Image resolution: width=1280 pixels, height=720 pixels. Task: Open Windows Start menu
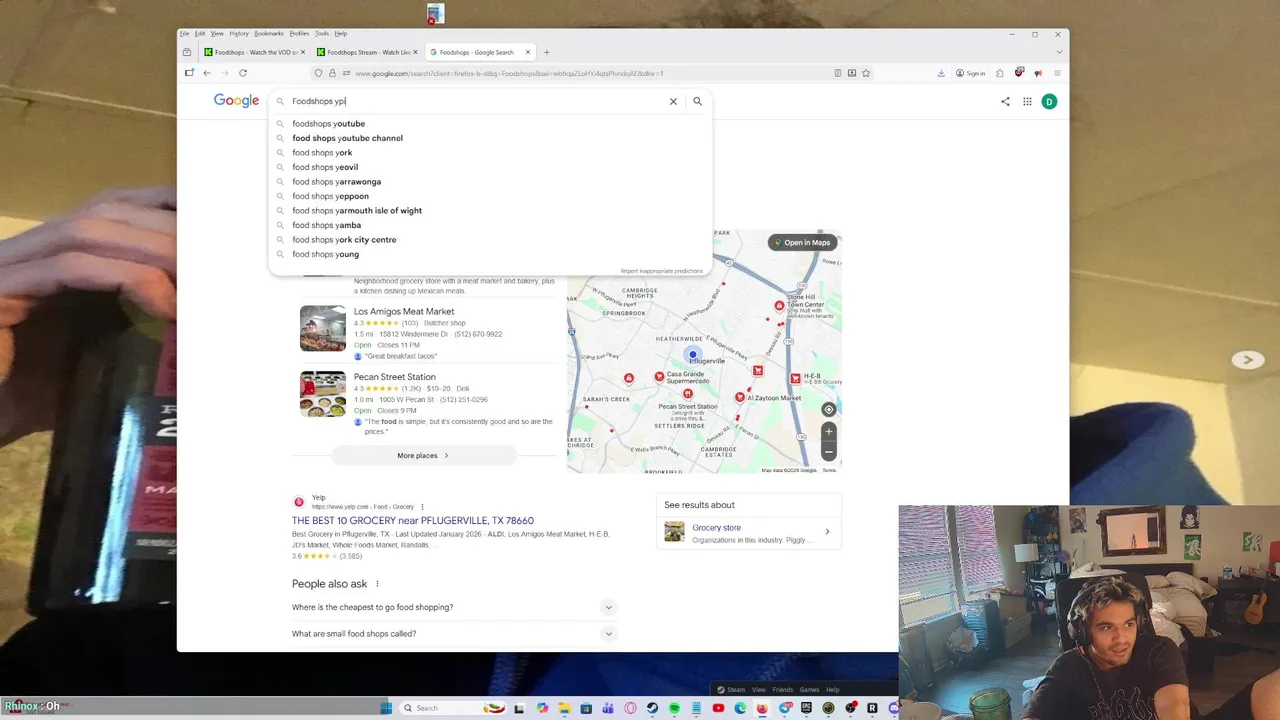385,708
